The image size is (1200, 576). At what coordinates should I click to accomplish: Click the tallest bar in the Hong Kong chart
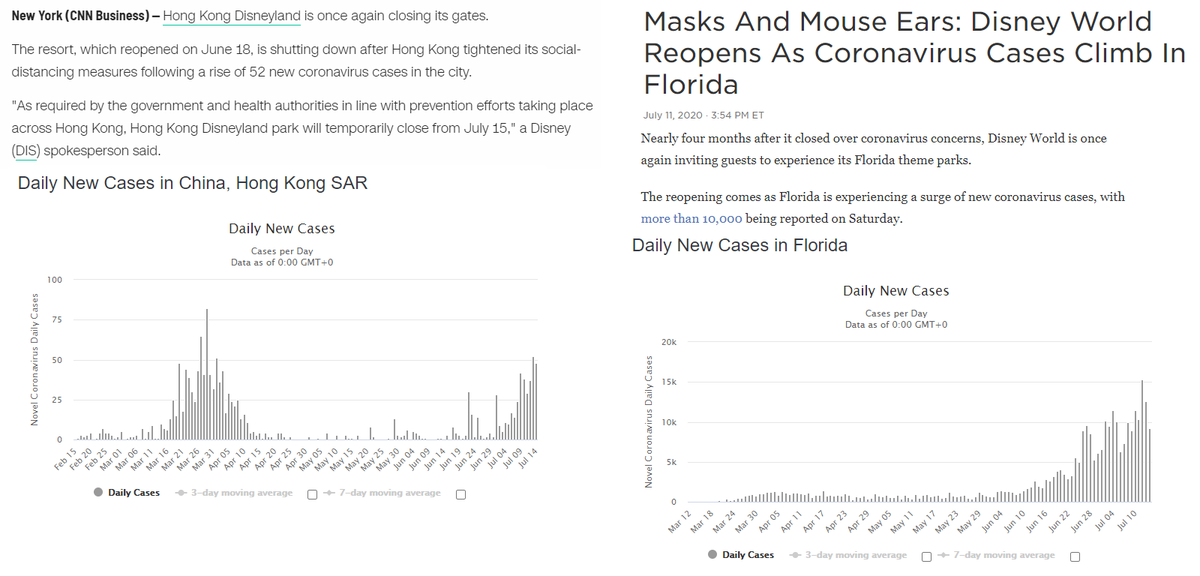pyautogui.click(x=206, y=375)
